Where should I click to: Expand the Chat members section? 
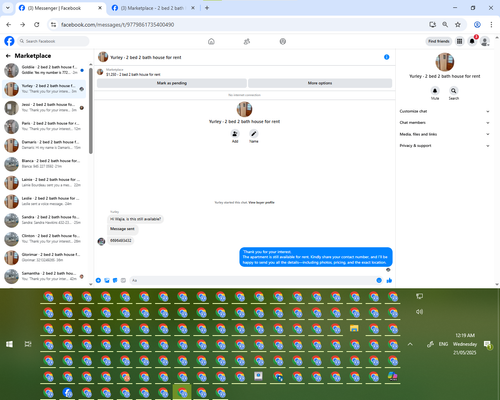444,123
